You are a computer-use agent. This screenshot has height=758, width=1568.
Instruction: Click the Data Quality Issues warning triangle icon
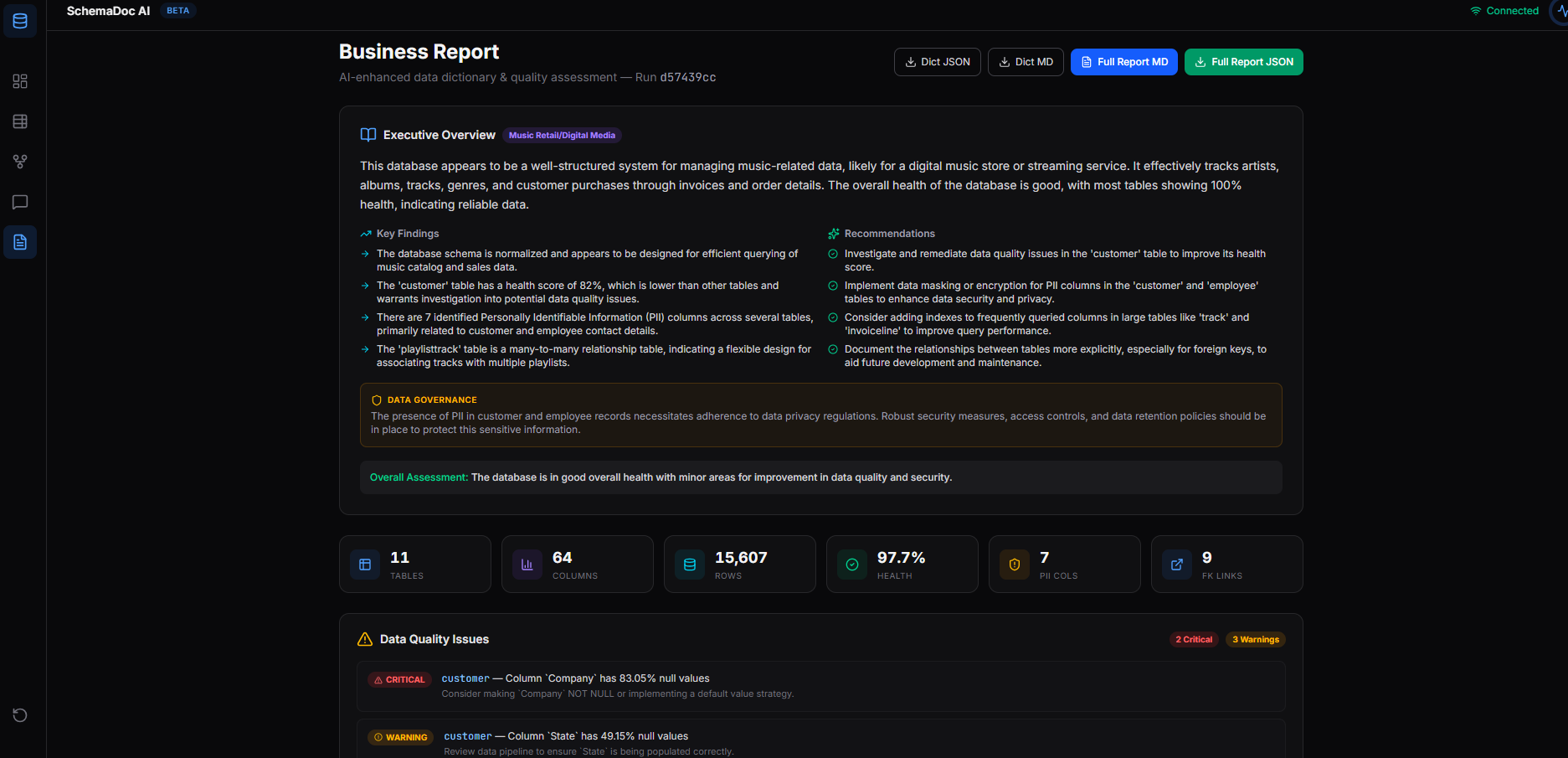tap(365, 639)
